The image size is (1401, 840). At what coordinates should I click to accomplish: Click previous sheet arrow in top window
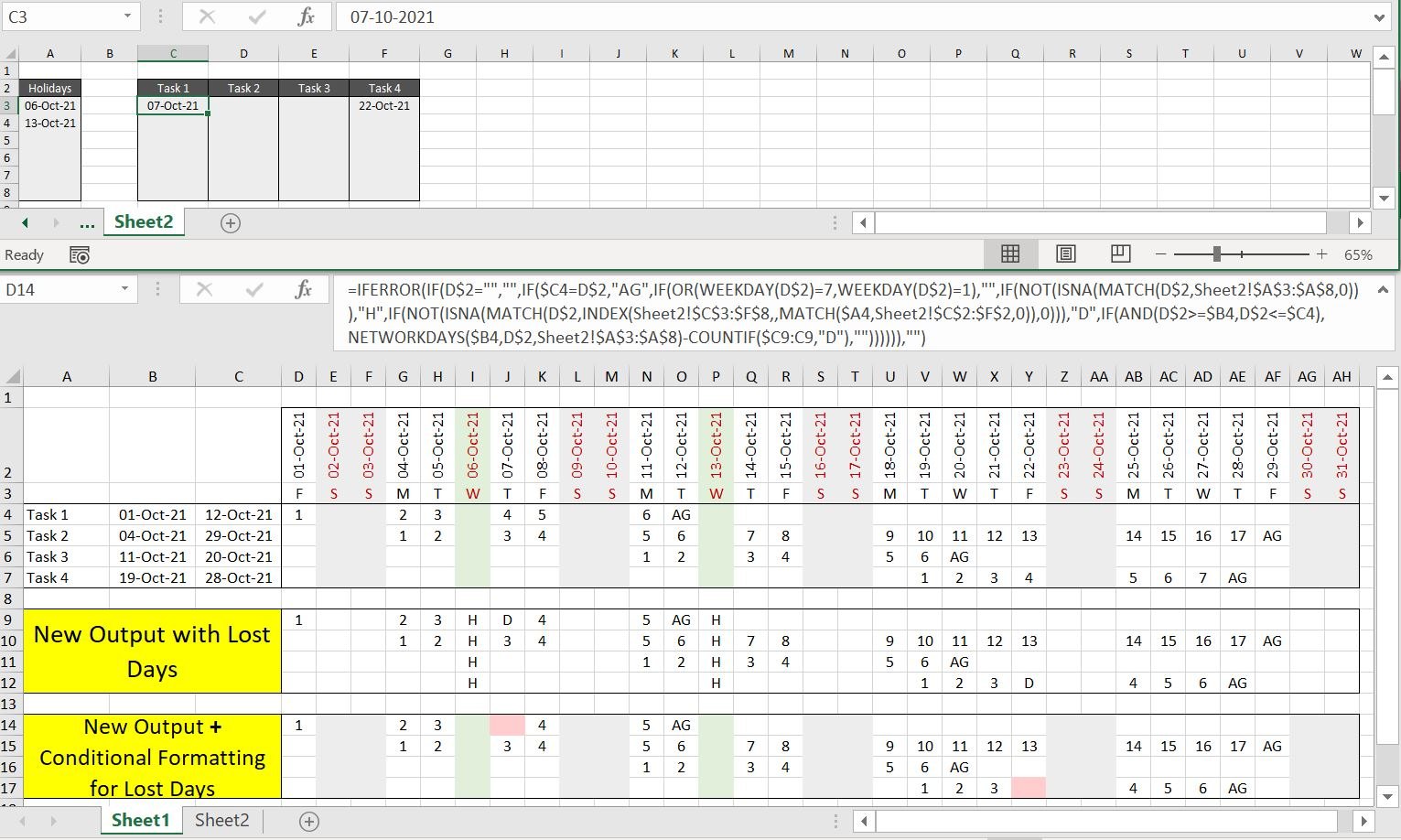pyautogui.click(x=26, y=222)
